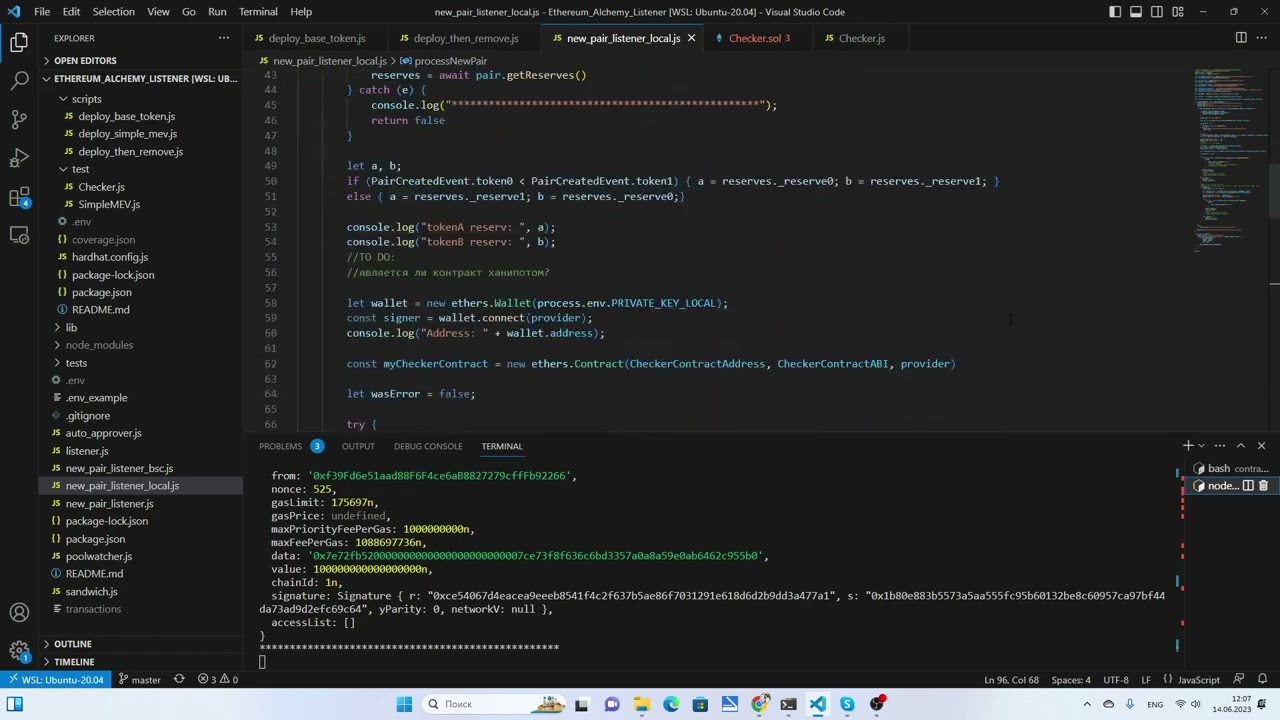Viewport: 1280px width, 720px height.
Task: Open Skype from the taskbar
Action: click(x=847, y=704)
